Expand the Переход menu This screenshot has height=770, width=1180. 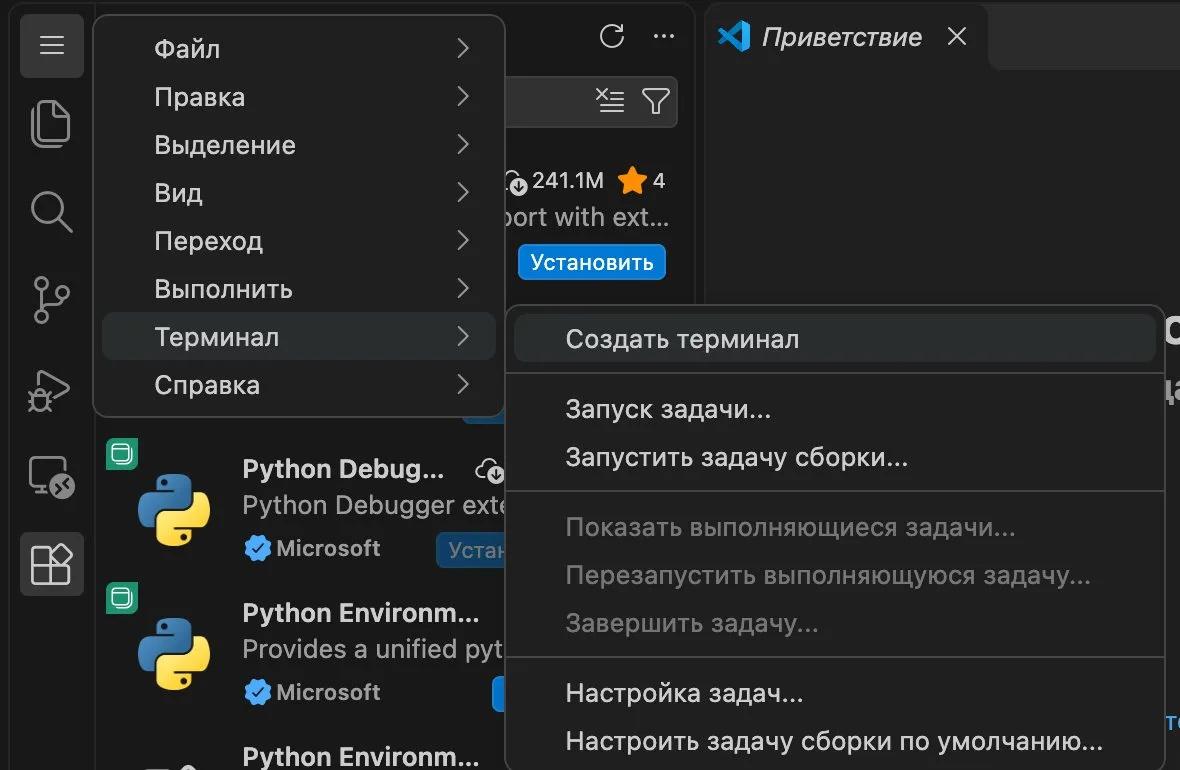[x=299, y=241]
